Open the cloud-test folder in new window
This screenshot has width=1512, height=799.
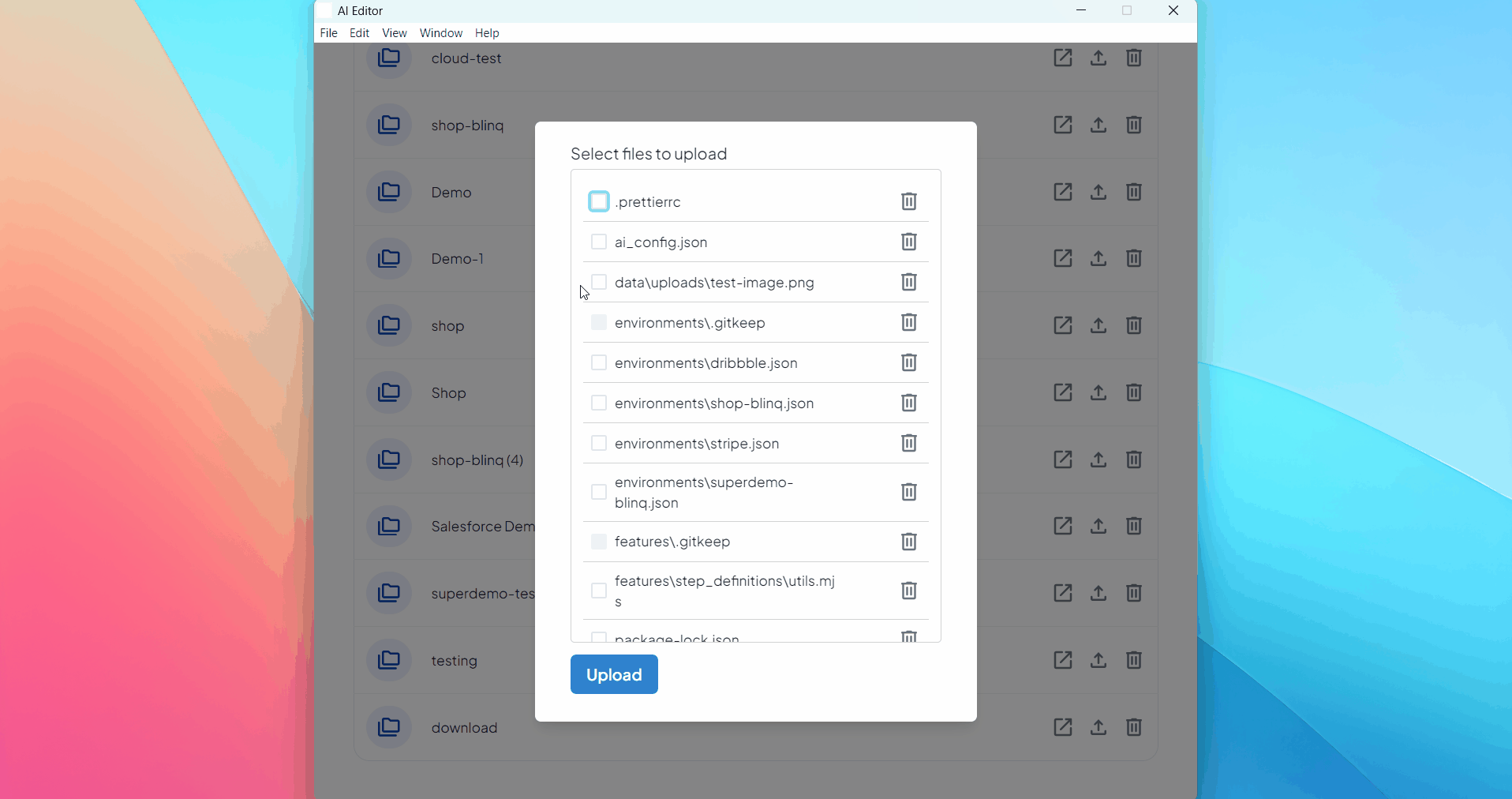click(1062, 58)
